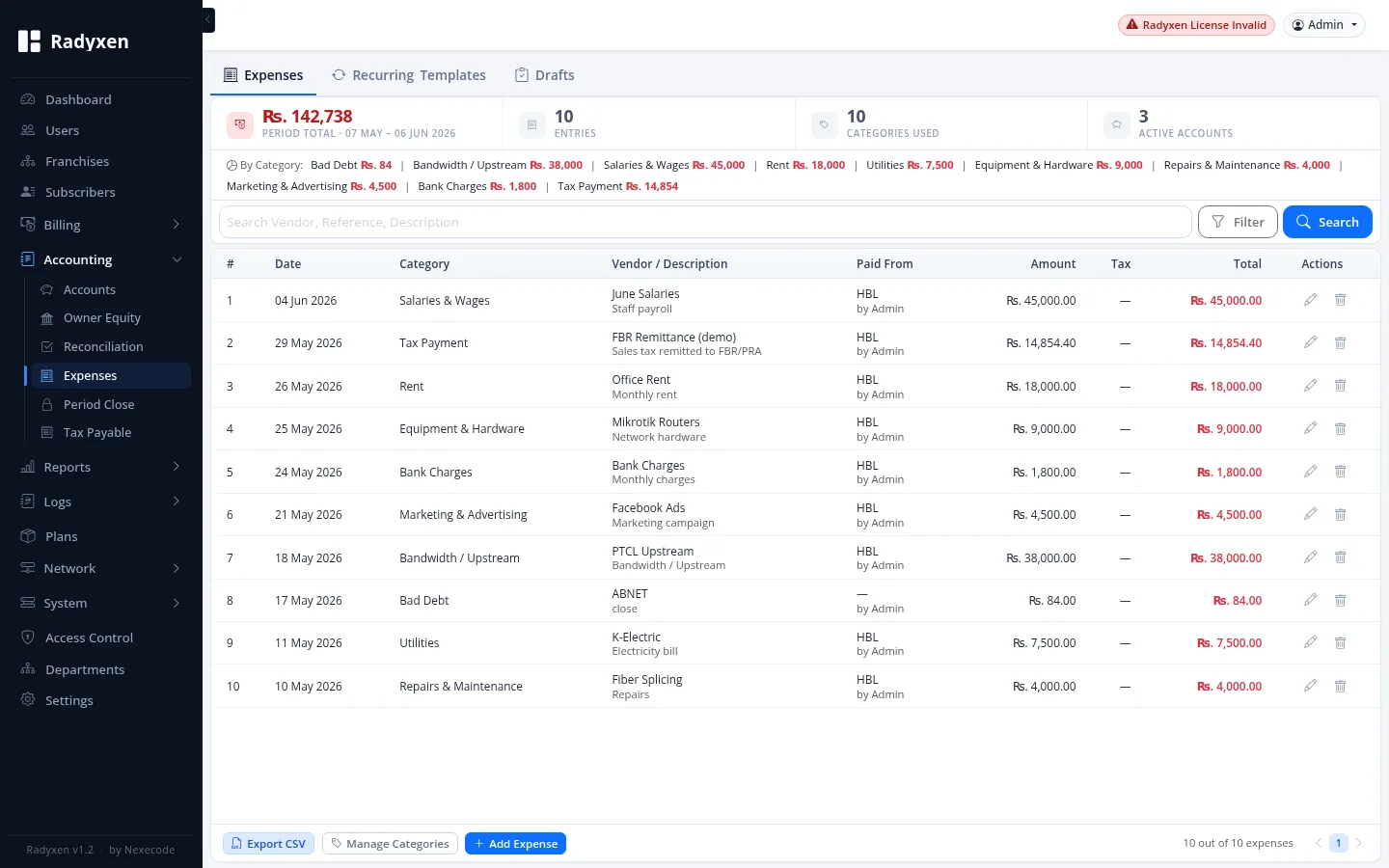Click the blue Search button
The height and width of the screenshot is (868, 1389).
point(1327,222)
